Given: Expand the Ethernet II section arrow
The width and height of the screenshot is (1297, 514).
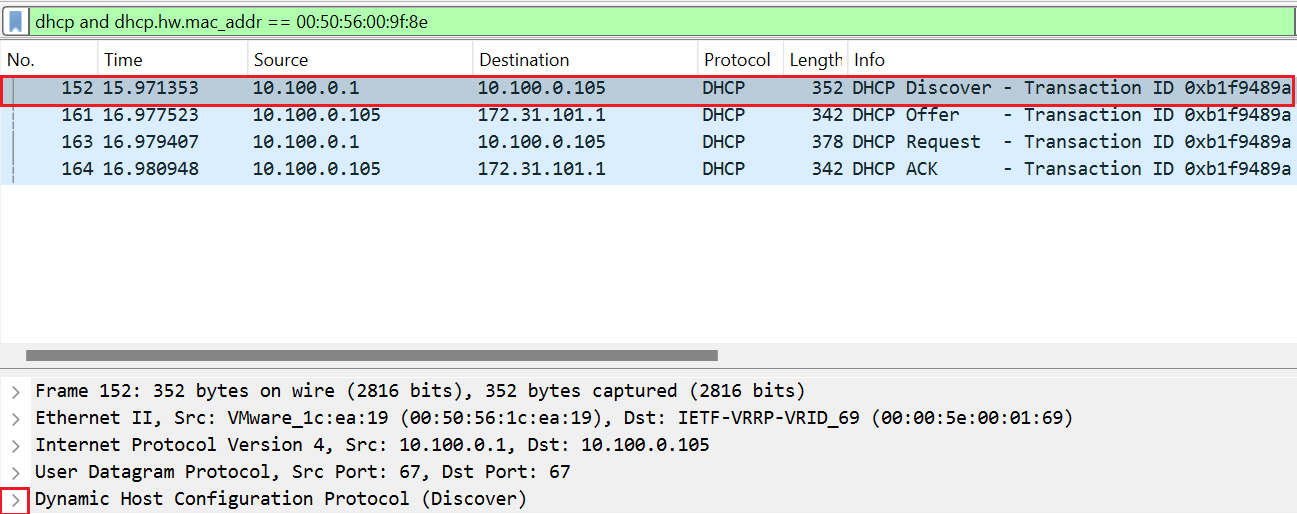Looking at the screenshot, I should [x=15, y=418].
